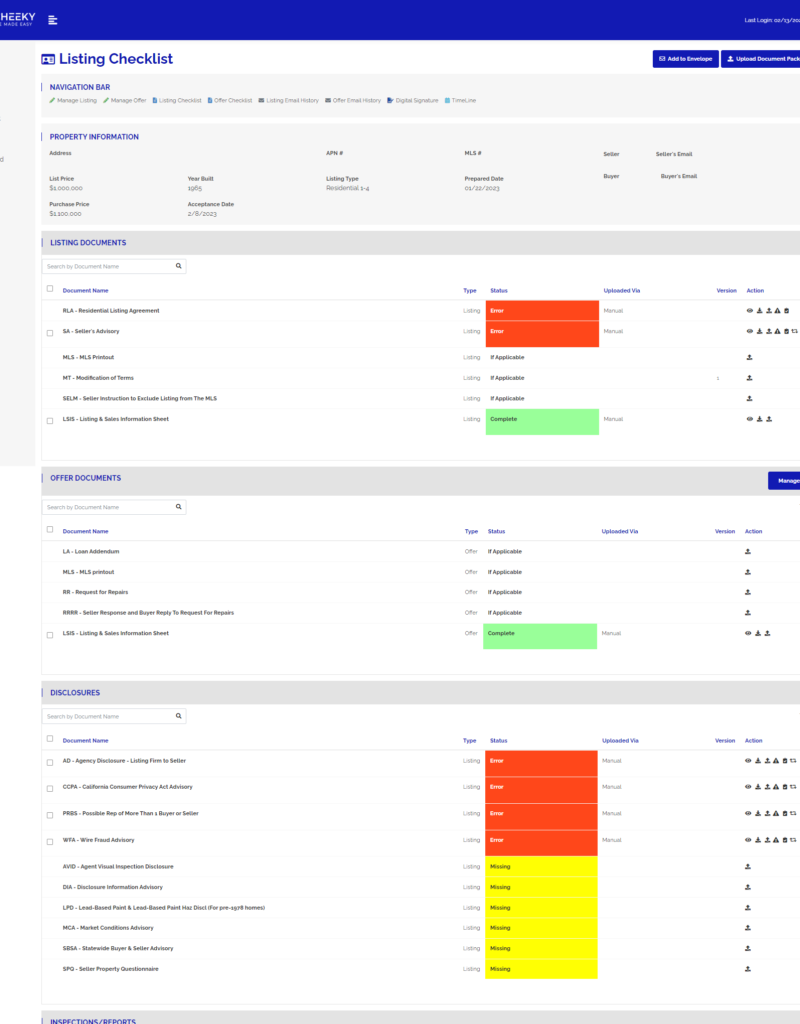Go to Offer Checklist navigation link
The width and height of the screenshot is (800, 1024).
[230, 100]
